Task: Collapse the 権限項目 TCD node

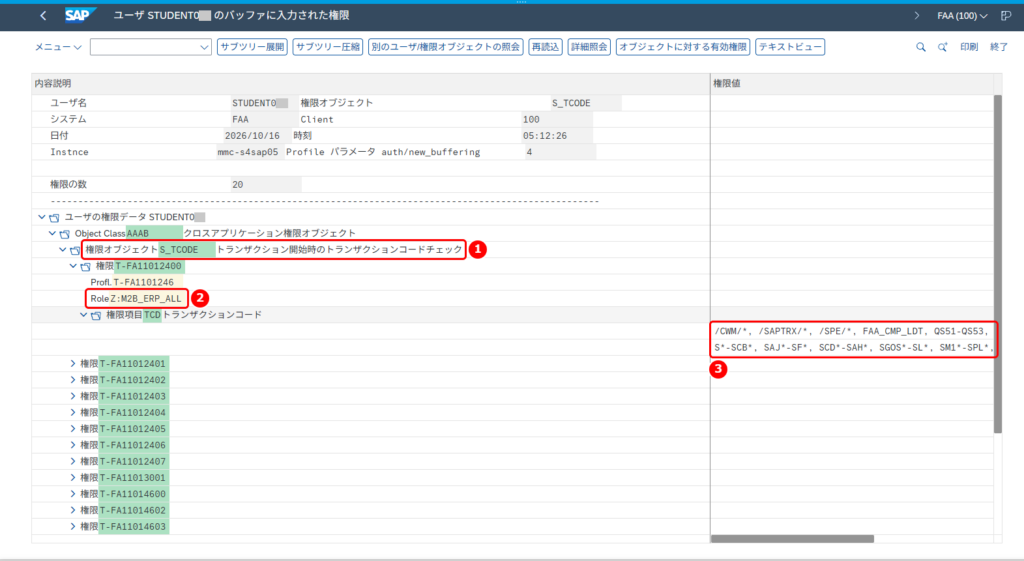Action: [84, 315]
